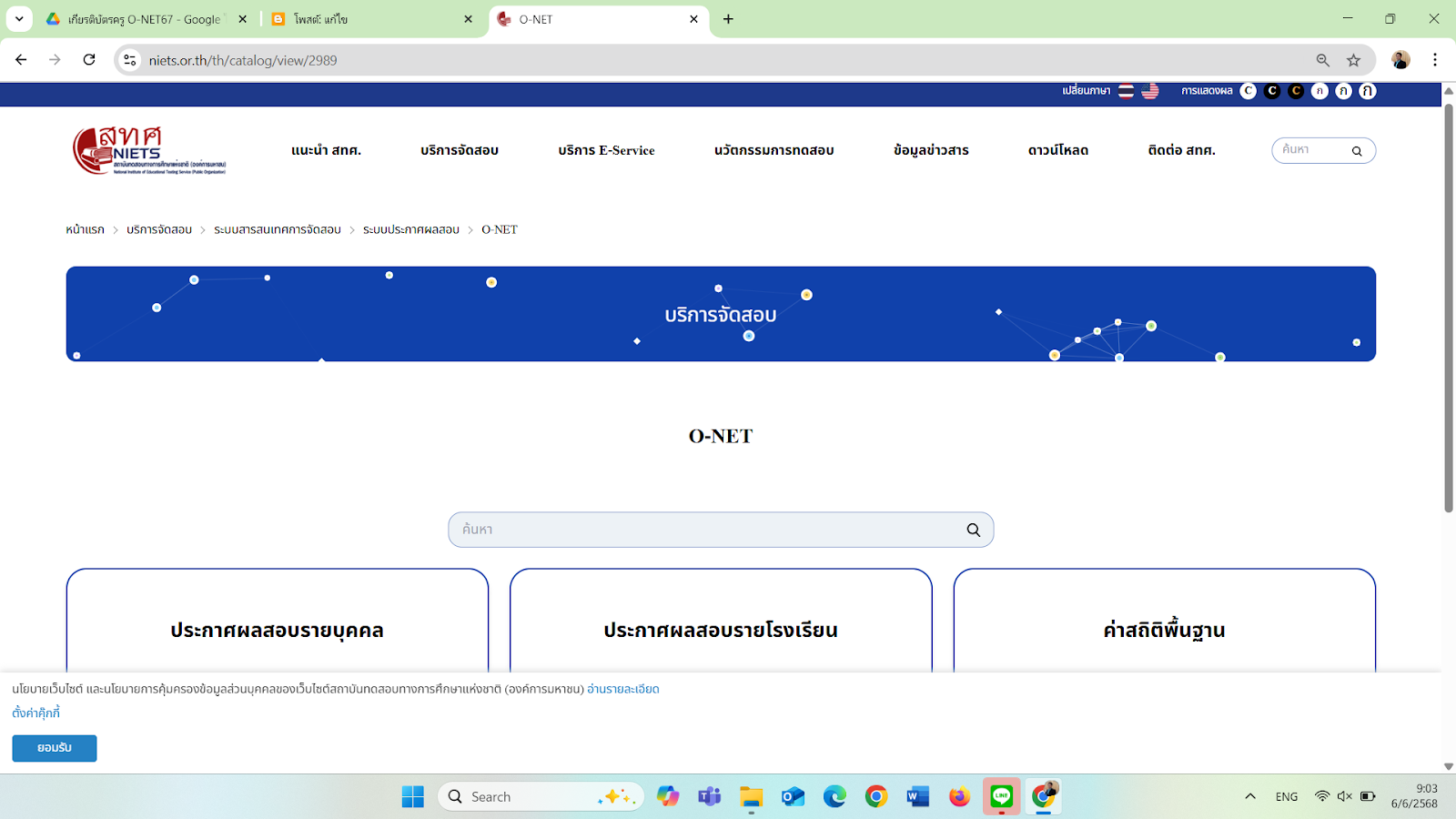
Task: View site information icon in address bar
Action: point(130,60)
